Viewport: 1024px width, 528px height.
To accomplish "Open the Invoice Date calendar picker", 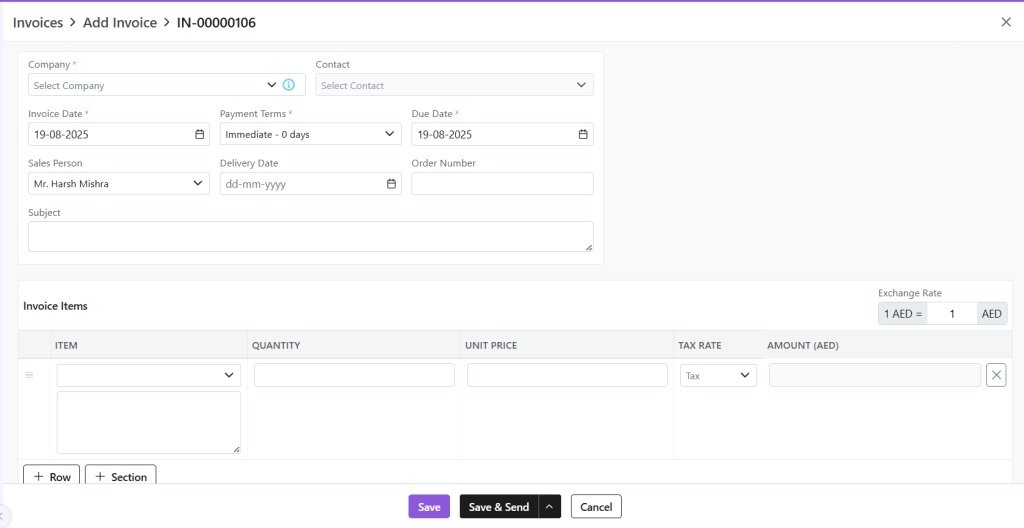I will coord(199,134).
